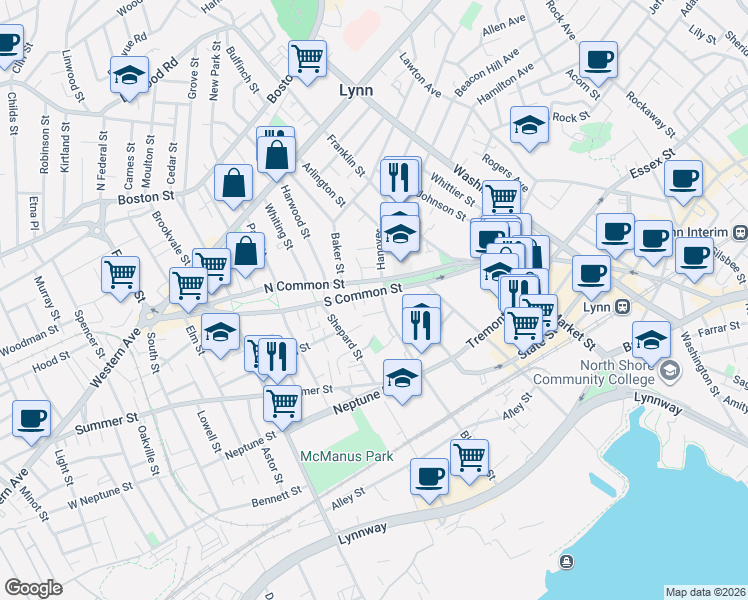Open the shopping bag marker near Harwood St
This screenshot has height=600, width=748.
tap(277, 157)
